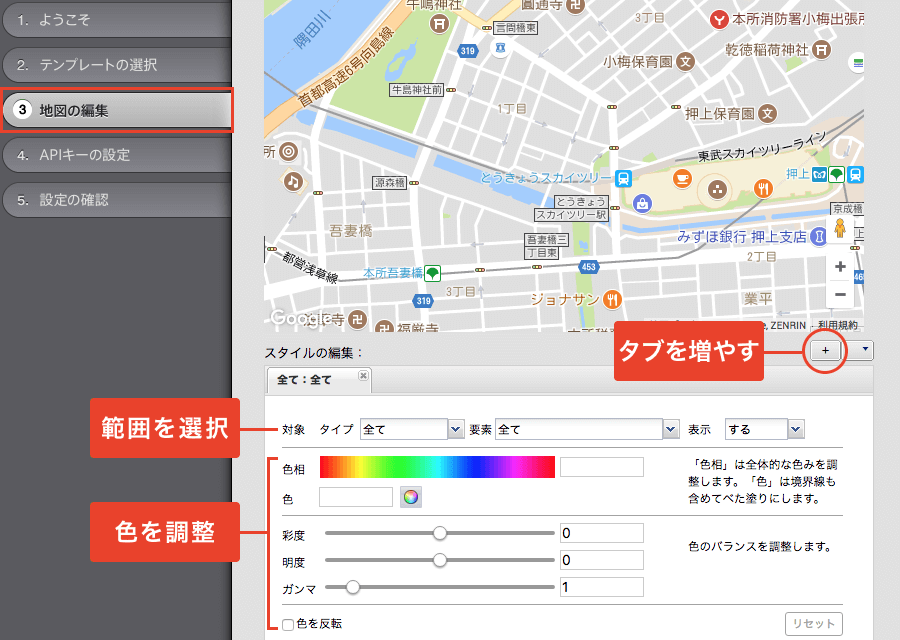This screenshot has height=640, width=900.
Task: Click the ジョナサン restaurant map marker
Action: click(612, 300)
